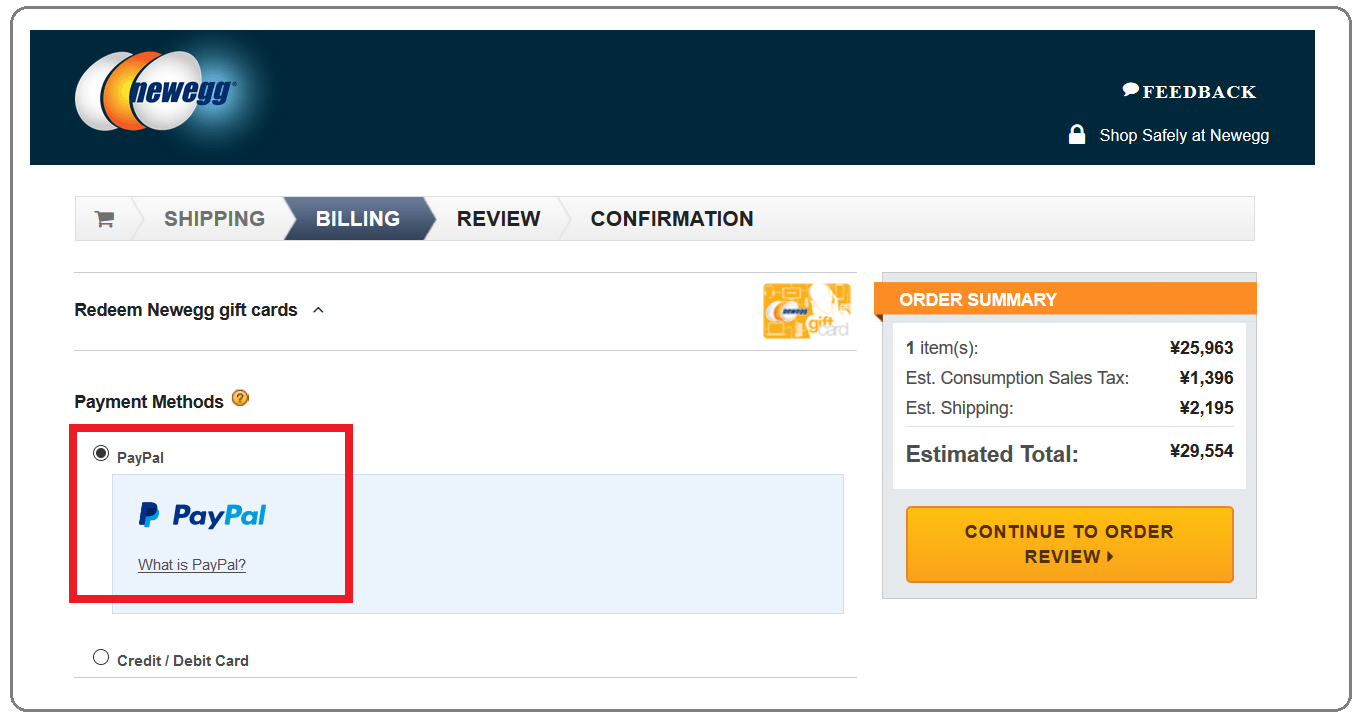Select the PayPal radio button

click(101, 454)
